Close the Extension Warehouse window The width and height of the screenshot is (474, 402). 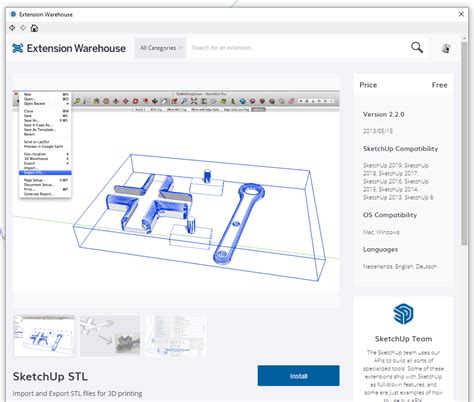click(461, 14)
